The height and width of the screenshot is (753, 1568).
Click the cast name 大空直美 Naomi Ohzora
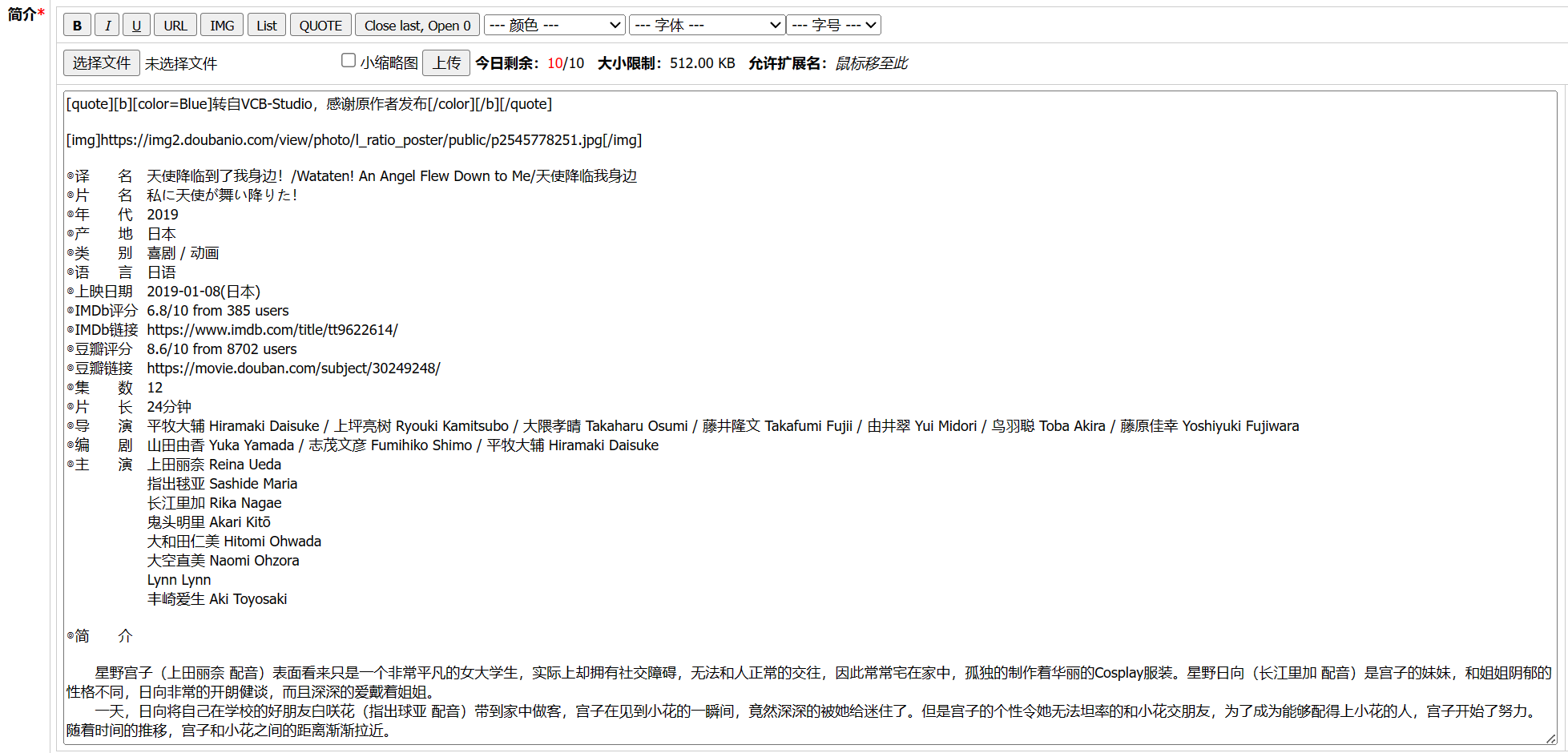click(223, 561)
